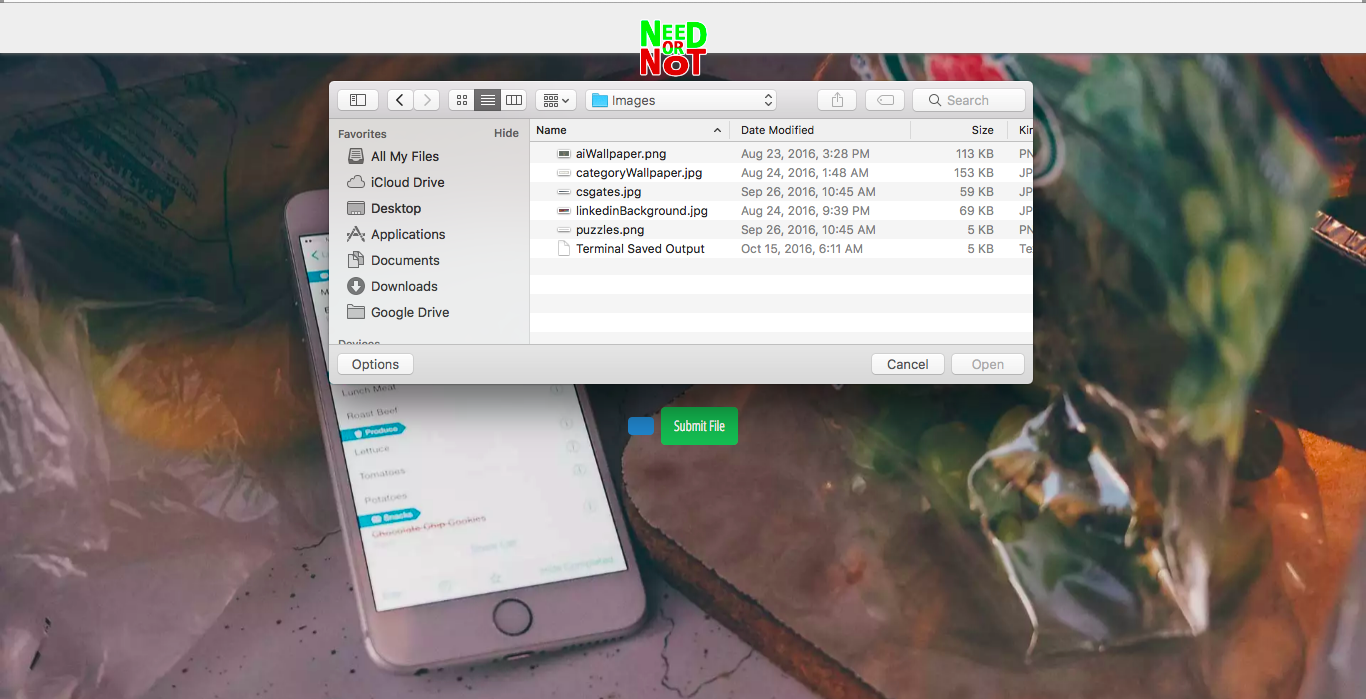The image size is (1366, 699).
Task: Click the blue file chooser button
Action: pyautogui.click(x=641, y=426)
